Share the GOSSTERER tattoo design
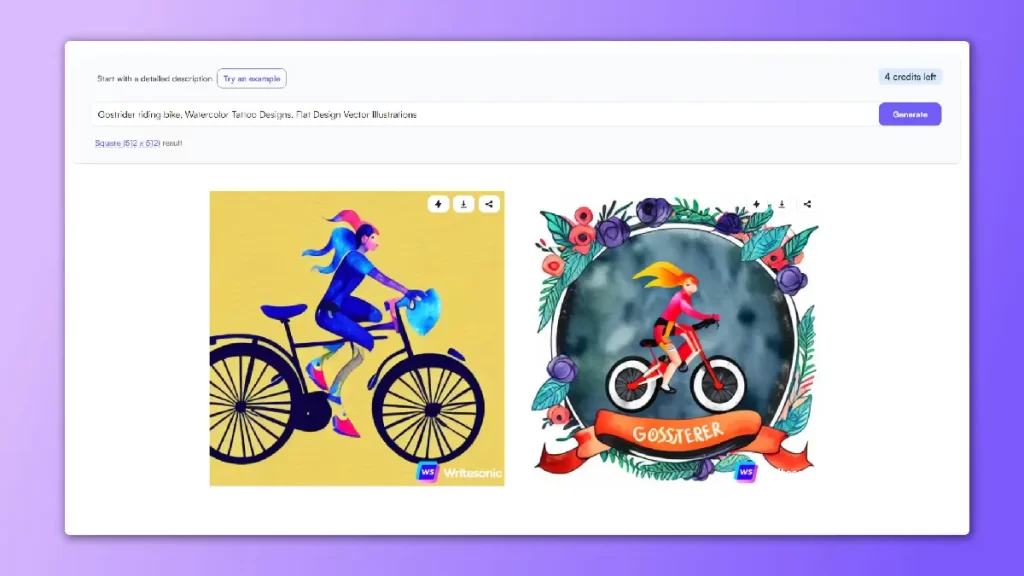Screen dimensions: 1024x576 (x=807, y=204)
